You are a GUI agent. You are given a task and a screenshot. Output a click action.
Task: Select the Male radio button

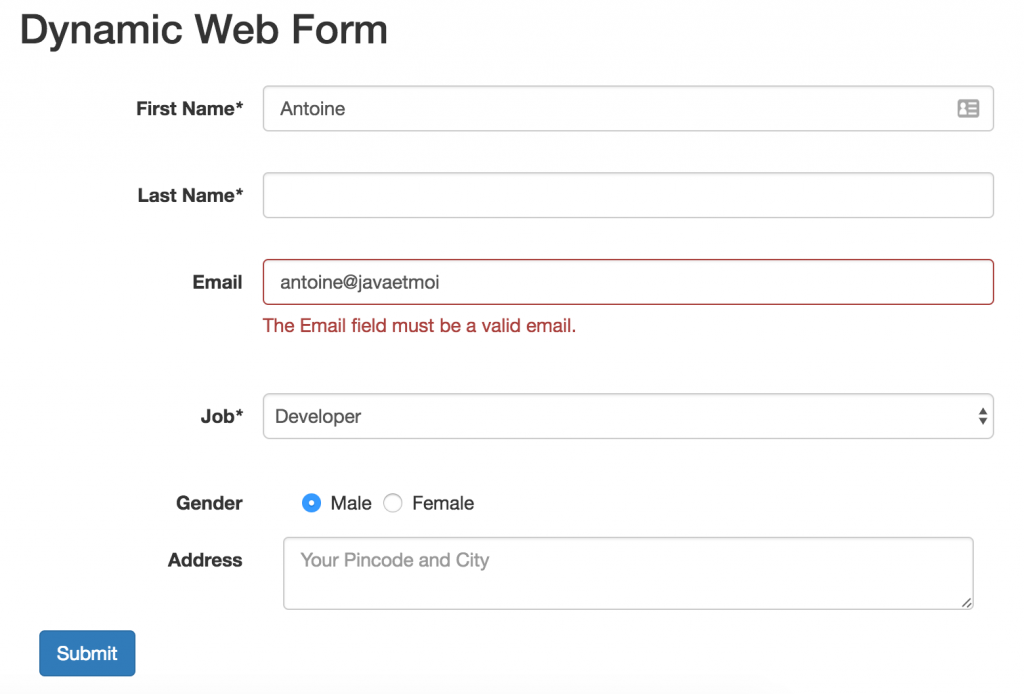[311, 503]
